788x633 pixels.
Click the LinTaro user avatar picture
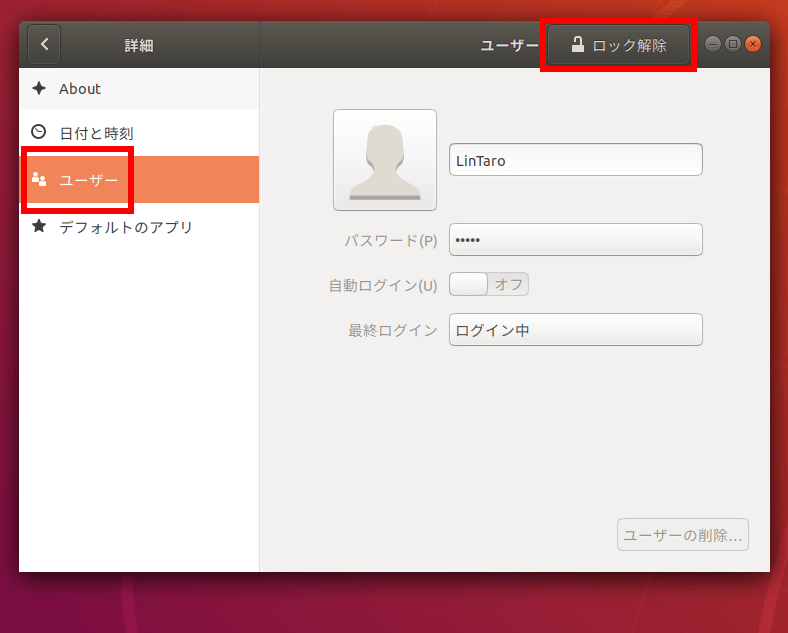[x=385, y=160]
